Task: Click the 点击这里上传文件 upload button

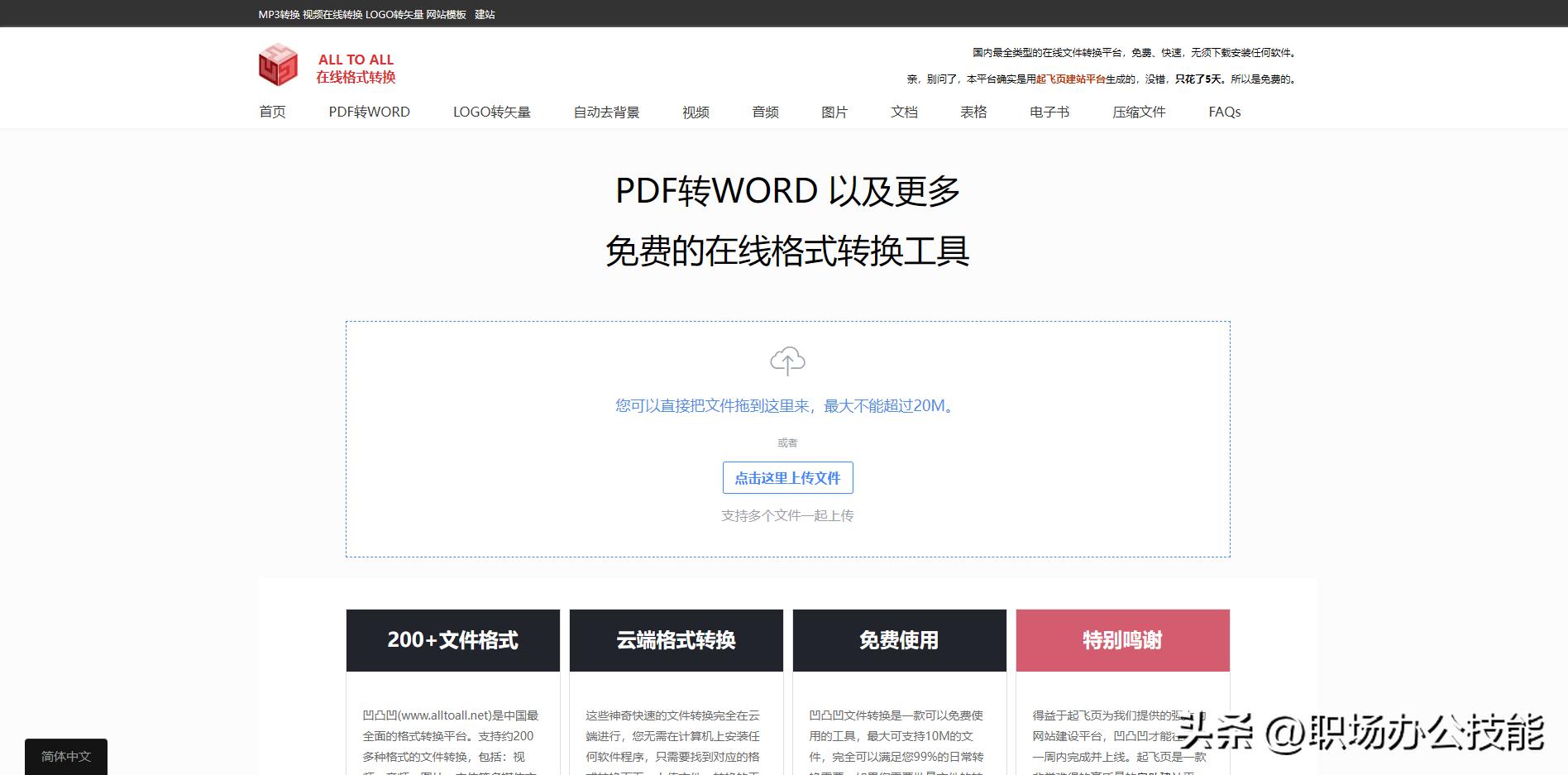Action: click(786, 477)
